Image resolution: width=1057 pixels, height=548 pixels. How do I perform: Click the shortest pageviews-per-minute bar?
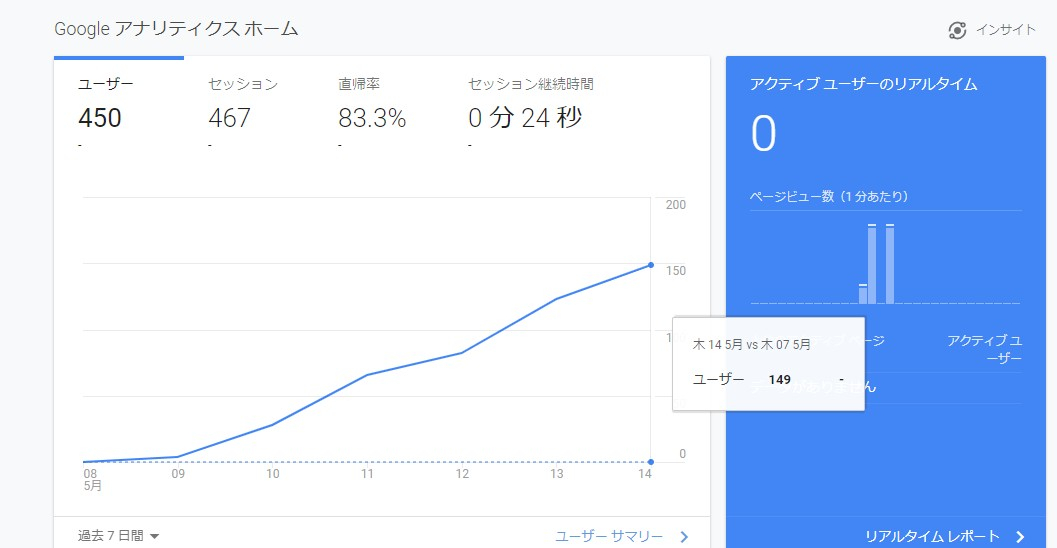click(863, 294)
